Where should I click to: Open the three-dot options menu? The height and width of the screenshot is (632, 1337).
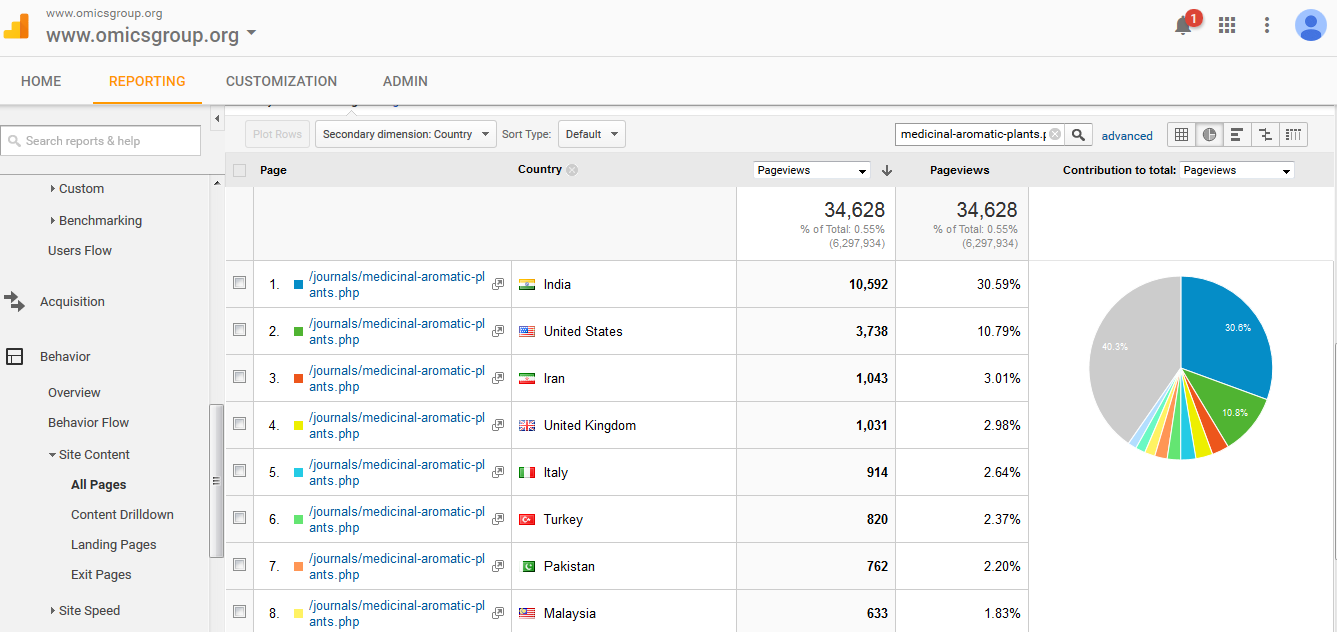pyautogui.click(x=1267, y=25)
